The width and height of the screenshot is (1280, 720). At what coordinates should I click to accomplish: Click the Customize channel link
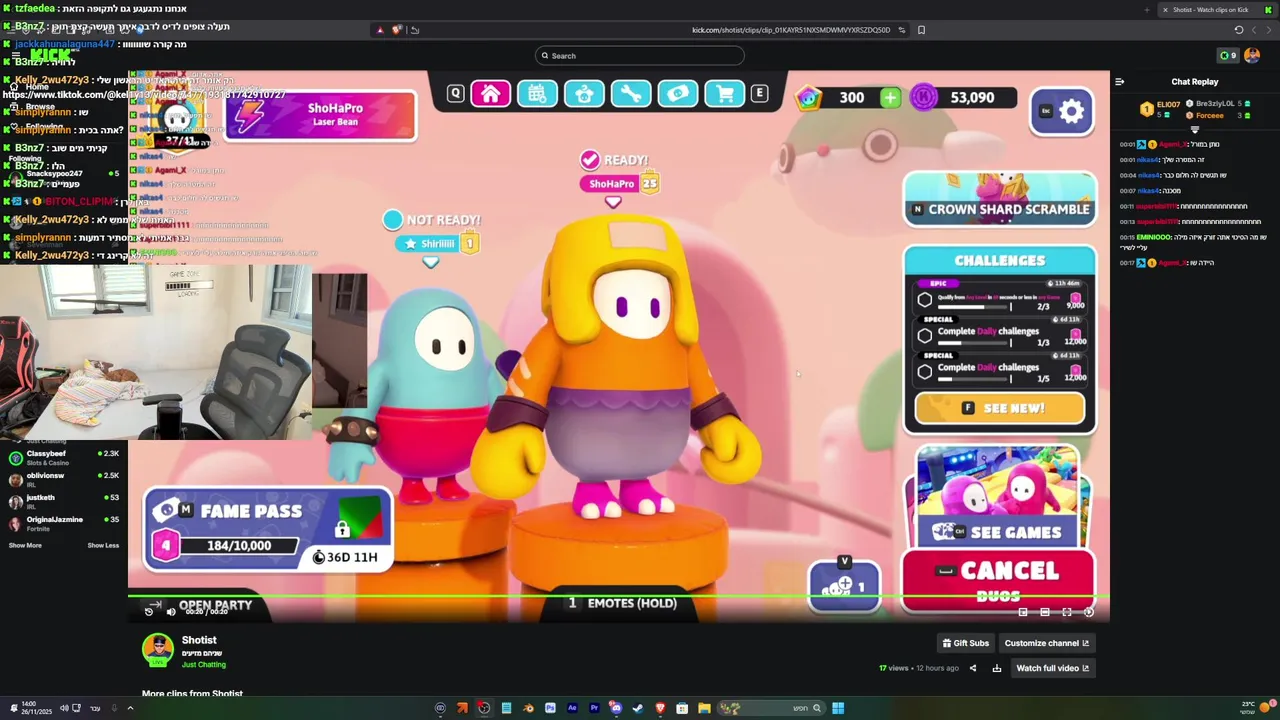click(x=1047, y=643)
